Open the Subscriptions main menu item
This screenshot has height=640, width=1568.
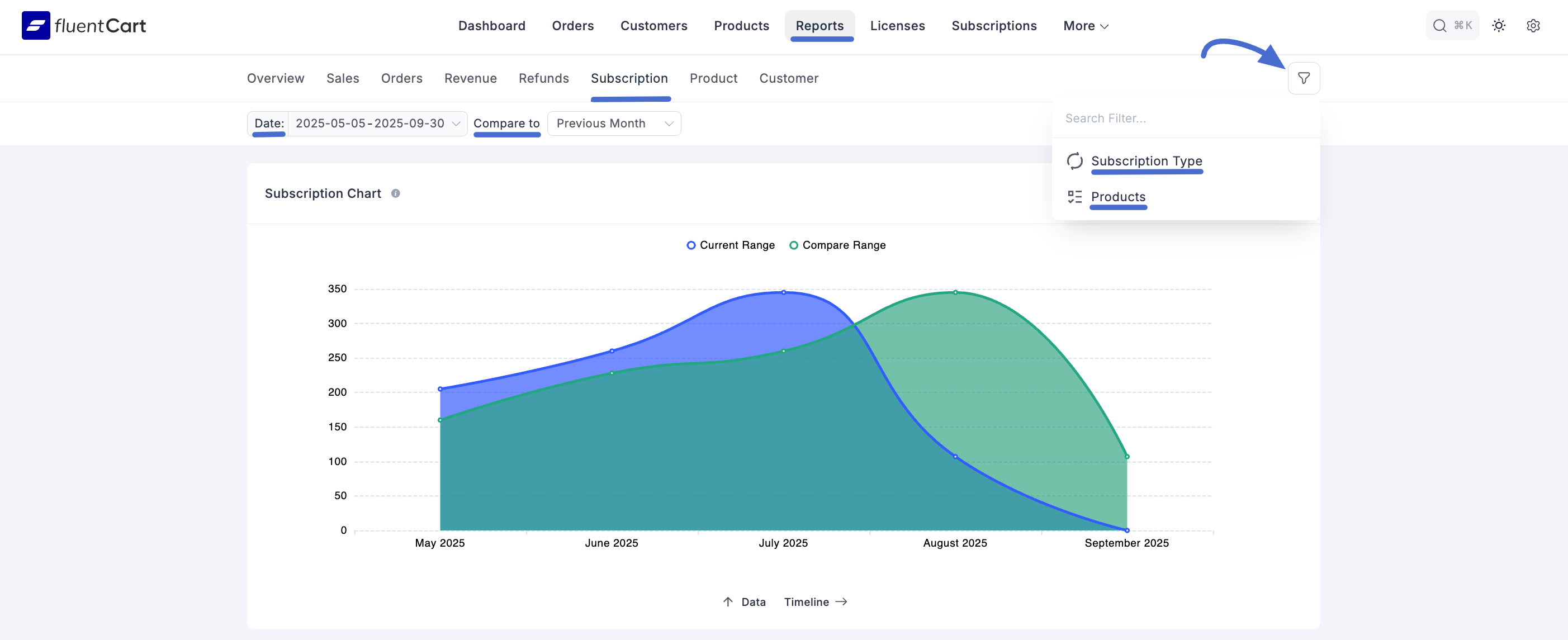(993, 26)
